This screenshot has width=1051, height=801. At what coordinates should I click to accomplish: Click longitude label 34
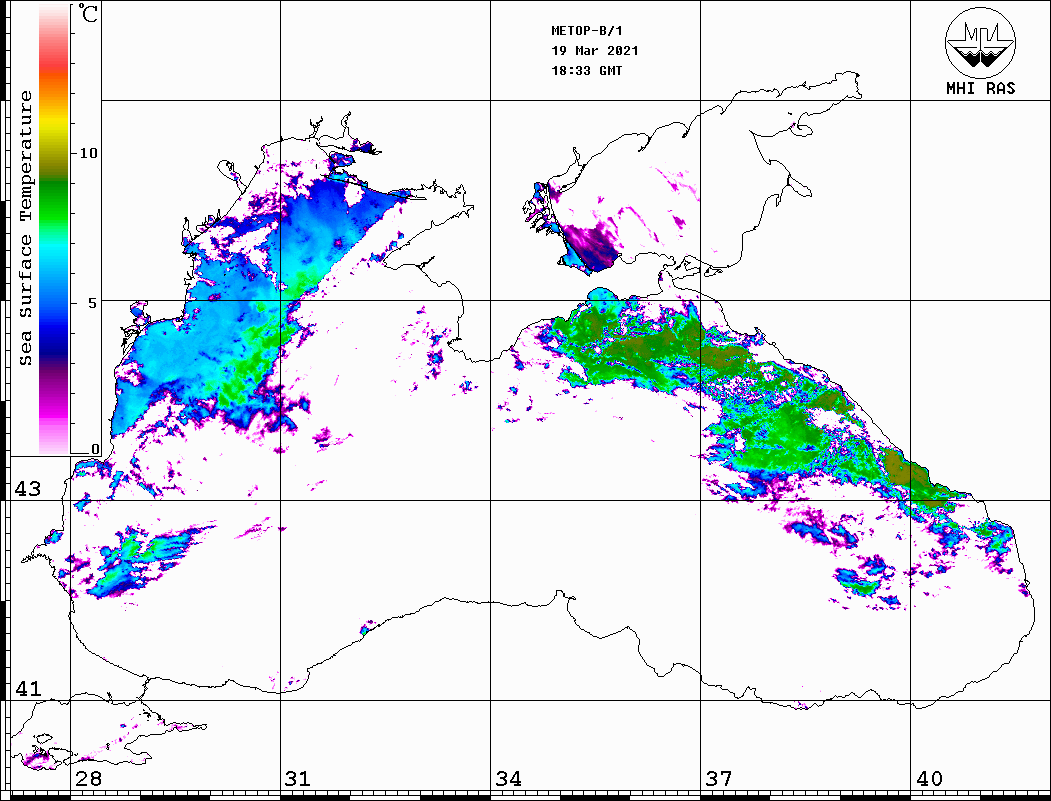(x=509, y=778)
